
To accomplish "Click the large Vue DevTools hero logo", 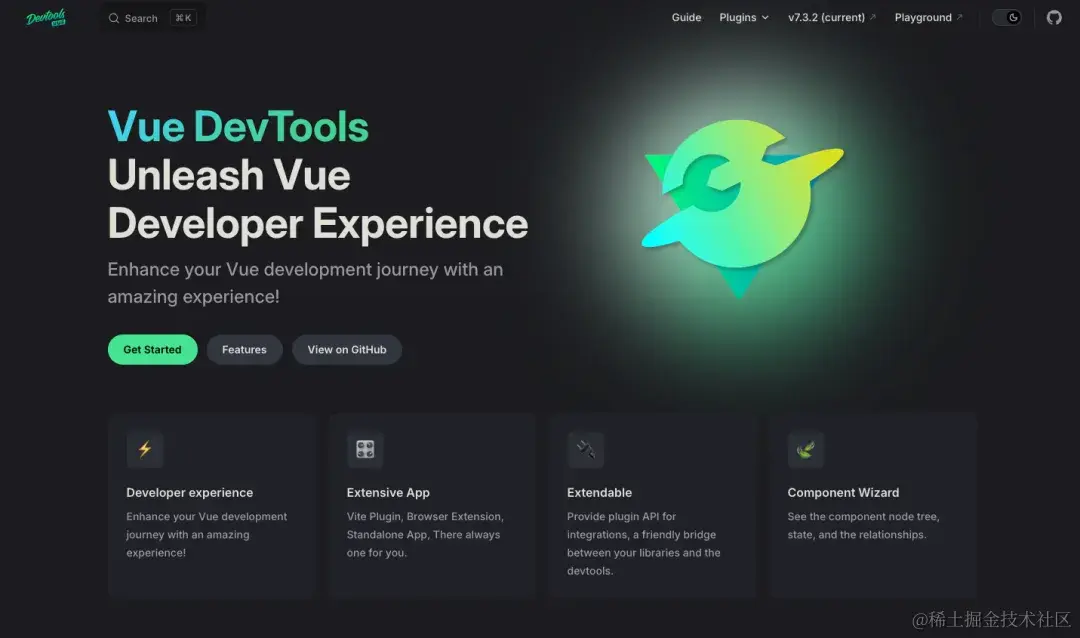I will pyautogui.click(x=742, y=207).
